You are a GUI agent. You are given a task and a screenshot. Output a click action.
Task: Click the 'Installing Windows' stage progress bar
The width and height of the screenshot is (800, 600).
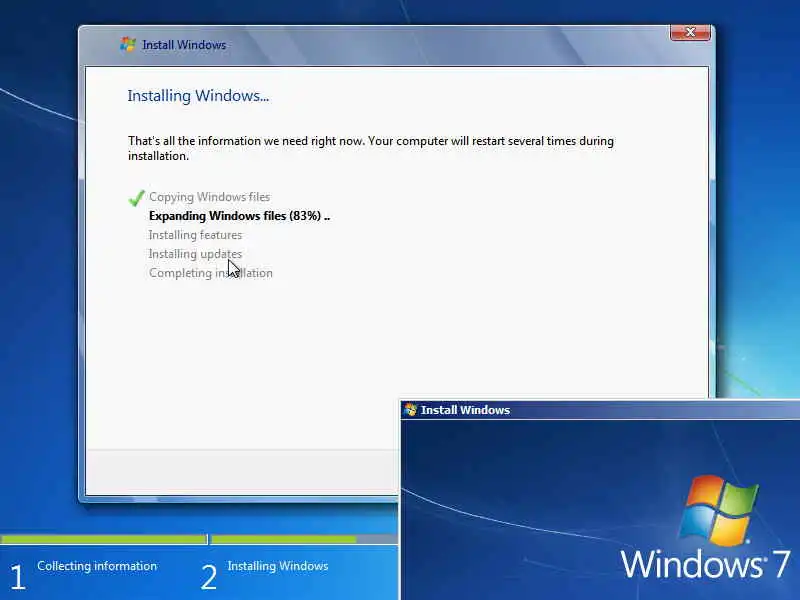tap(304, 539)
